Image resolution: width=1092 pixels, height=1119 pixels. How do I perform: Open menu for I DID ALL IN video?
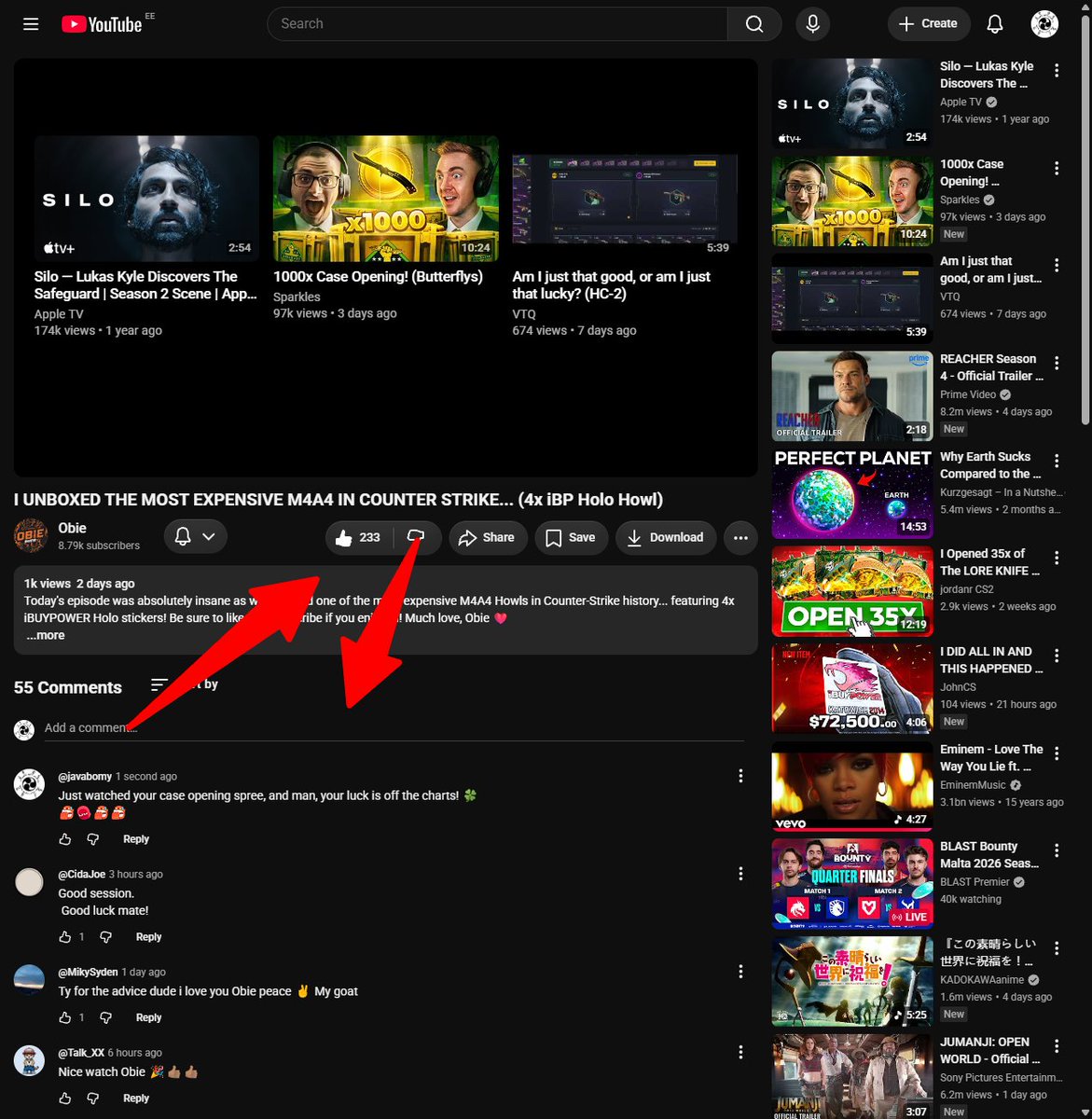click(1057, 656)
